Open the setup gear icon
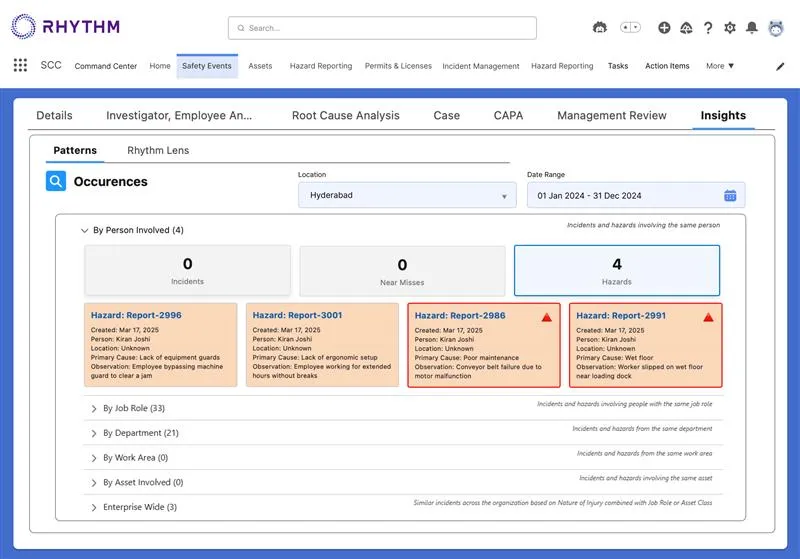Viewport: 800px width, 559px height. pos(730,28)
